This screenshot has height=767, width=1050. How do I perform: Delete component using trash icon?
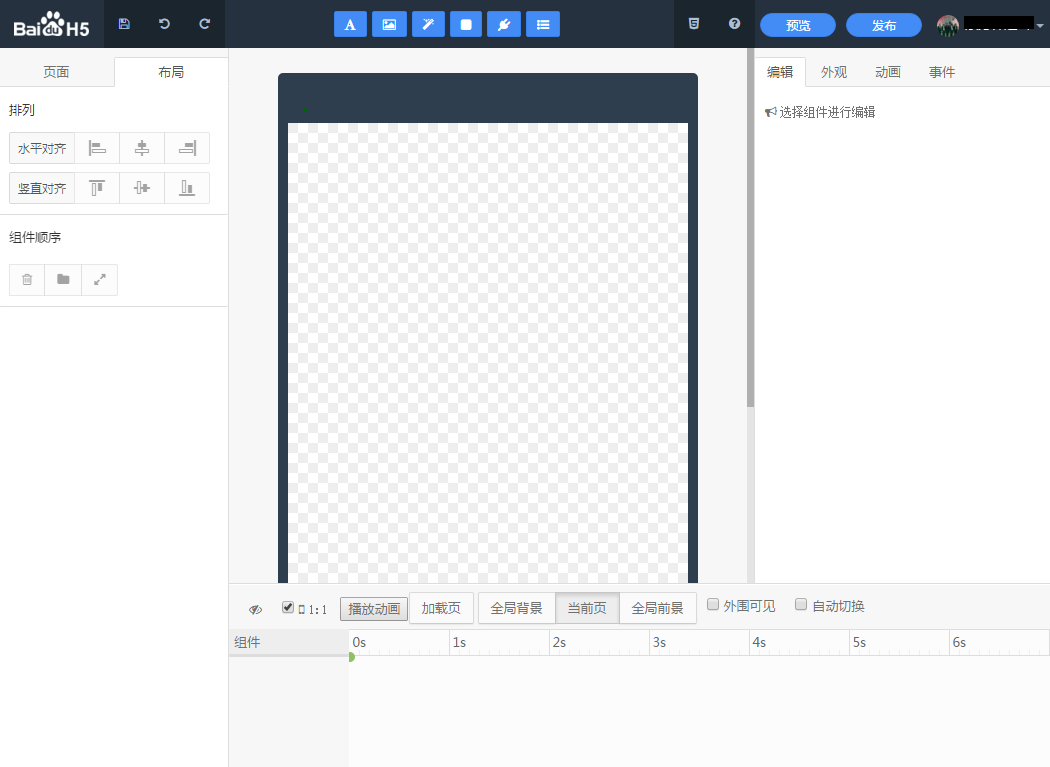[27, 280]
